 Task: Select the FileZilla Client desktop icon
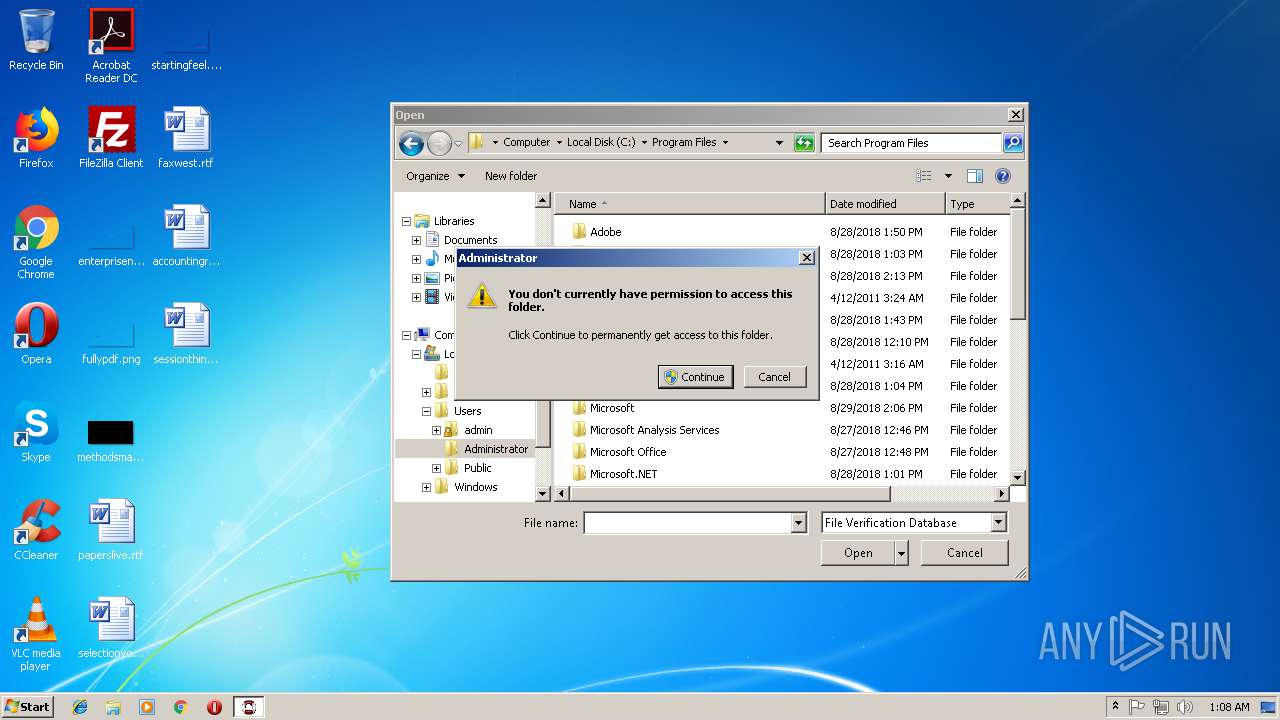click(x=111, y=138)
